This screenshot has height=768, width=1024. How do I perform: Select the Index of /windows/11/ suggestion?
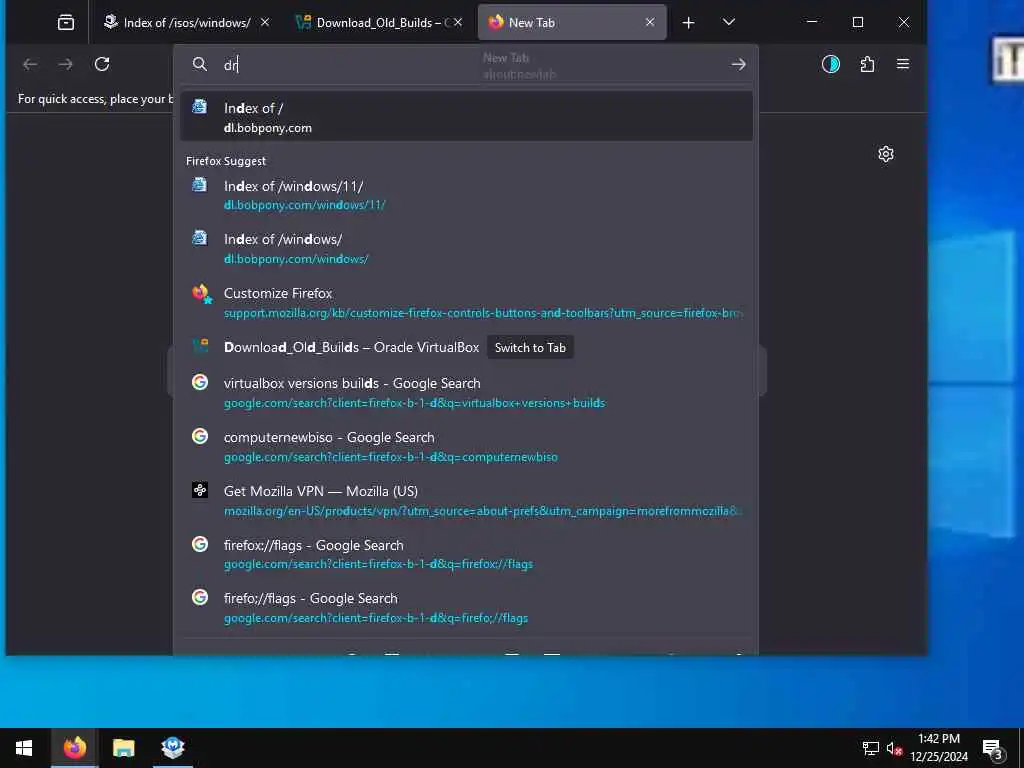point(466,195)
